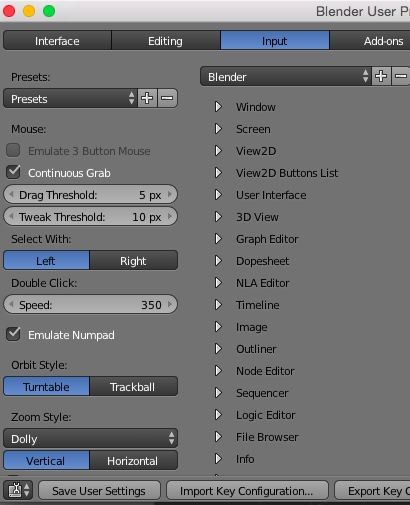Open the editor type selector icon
This screenshot has height=505, width=410.
18,490
